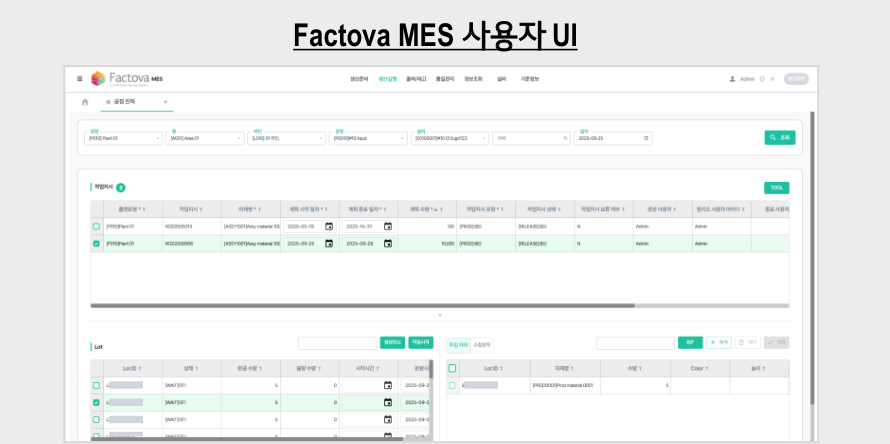Click the green 조회 search button
This screenshot has width=890, height=444.
780,137
